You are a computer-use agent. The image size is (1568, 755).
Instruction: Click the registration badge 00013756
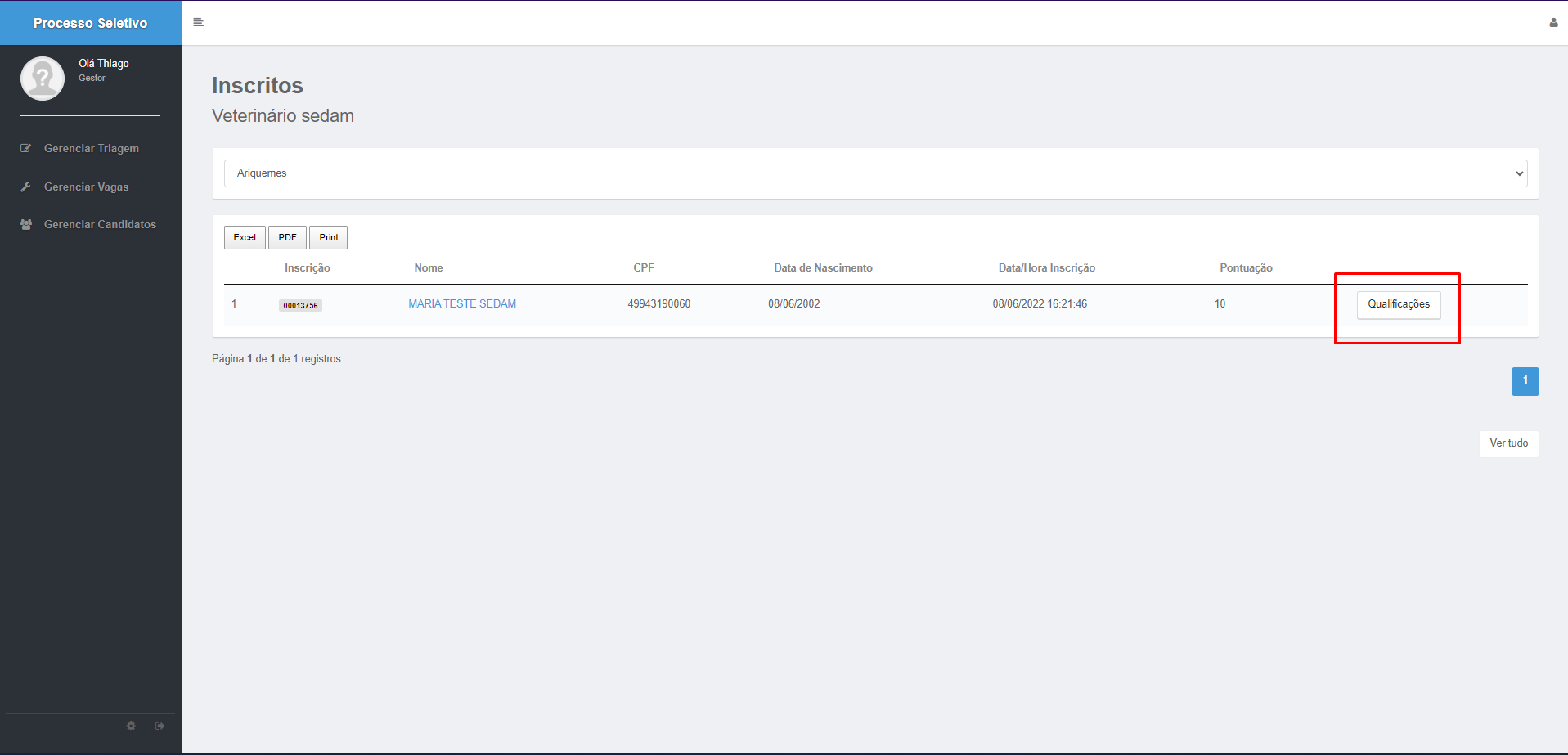(x=301, y=305)
